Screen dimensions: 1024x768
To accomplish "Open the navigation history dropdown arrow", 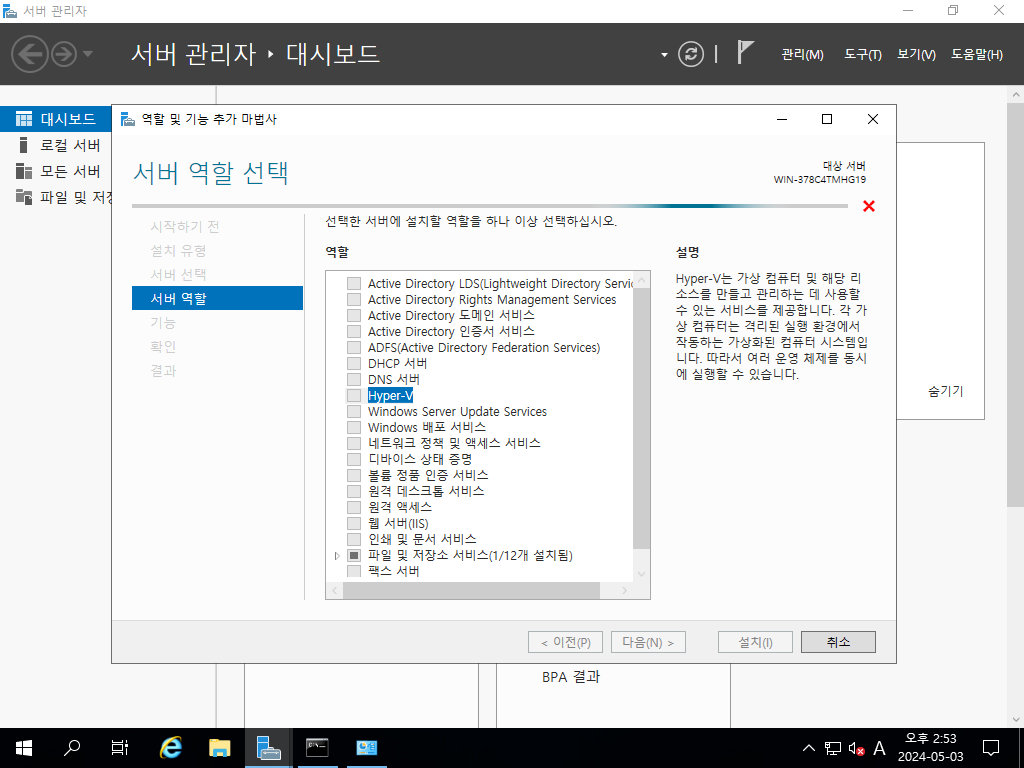I will [x=88, y=54].
